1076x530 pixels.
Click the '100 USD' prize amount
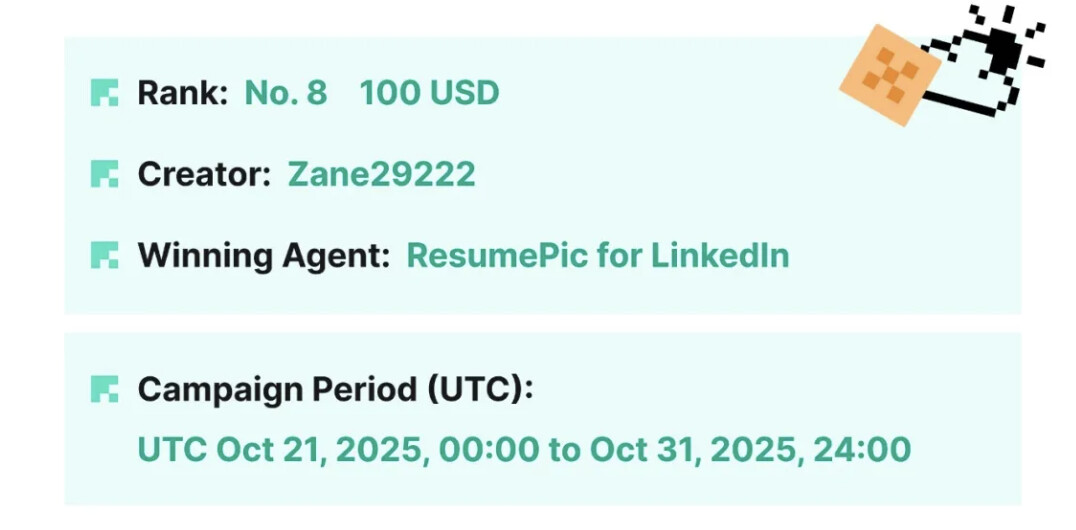tap(429, 93)
